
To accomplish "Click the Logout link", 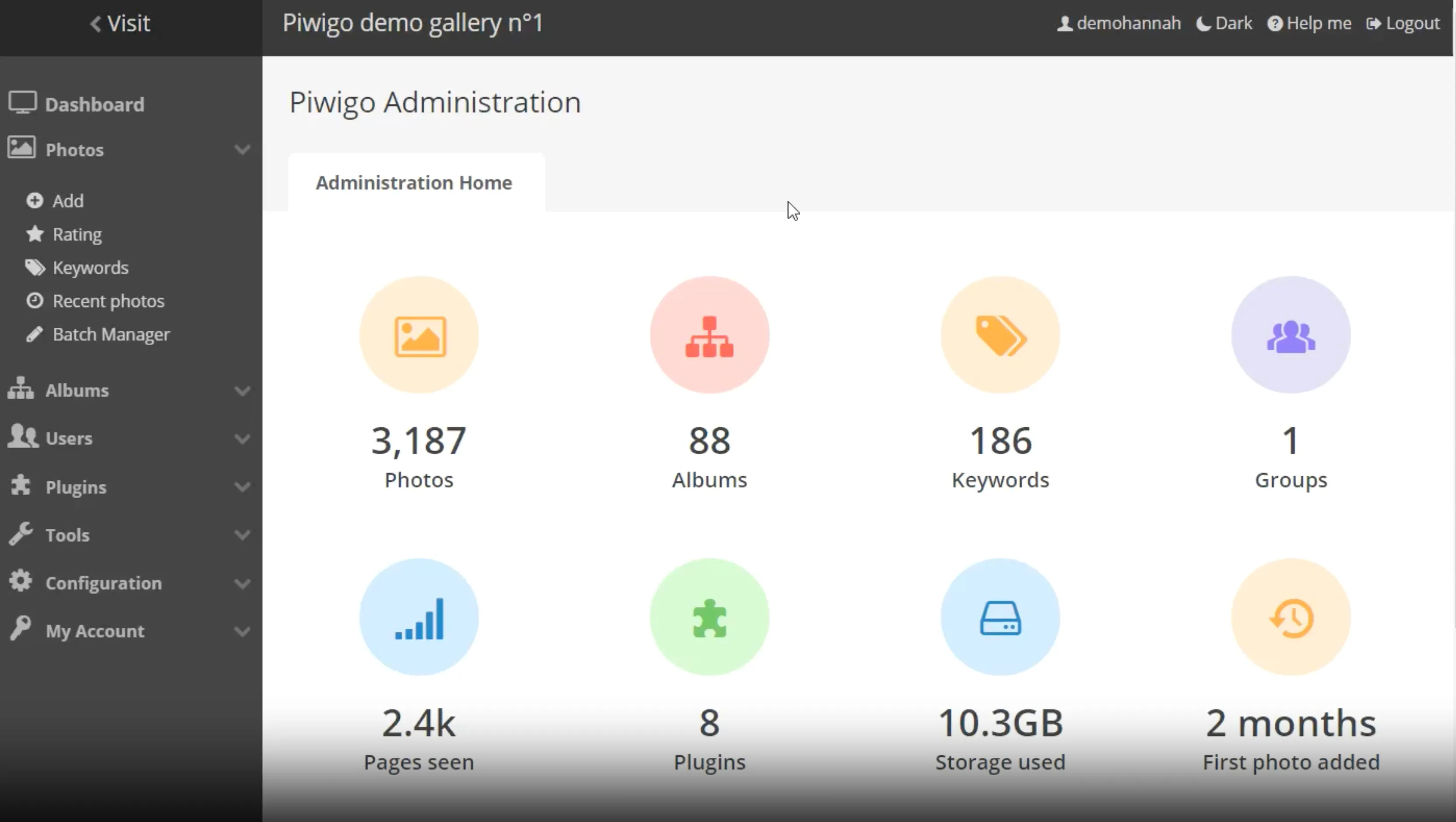I will click(1403, 23).
